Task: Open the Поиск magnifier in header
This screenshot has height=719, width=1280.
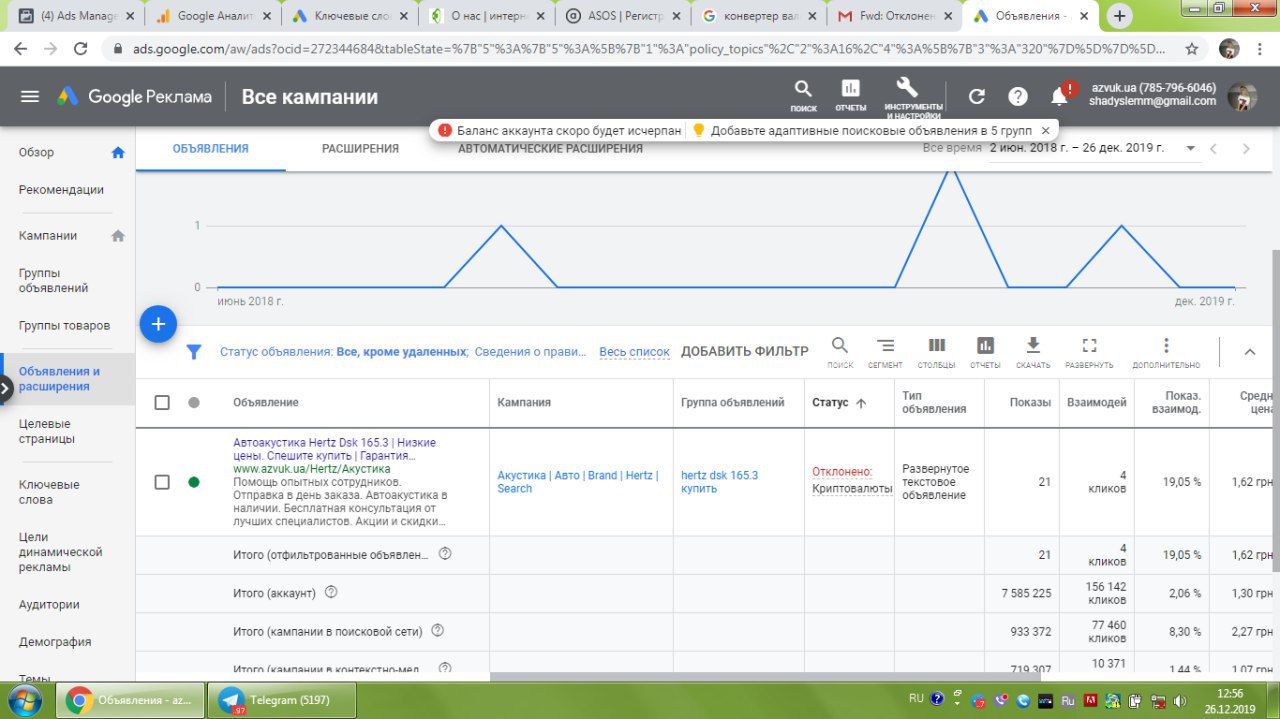Action: (803, 95)
